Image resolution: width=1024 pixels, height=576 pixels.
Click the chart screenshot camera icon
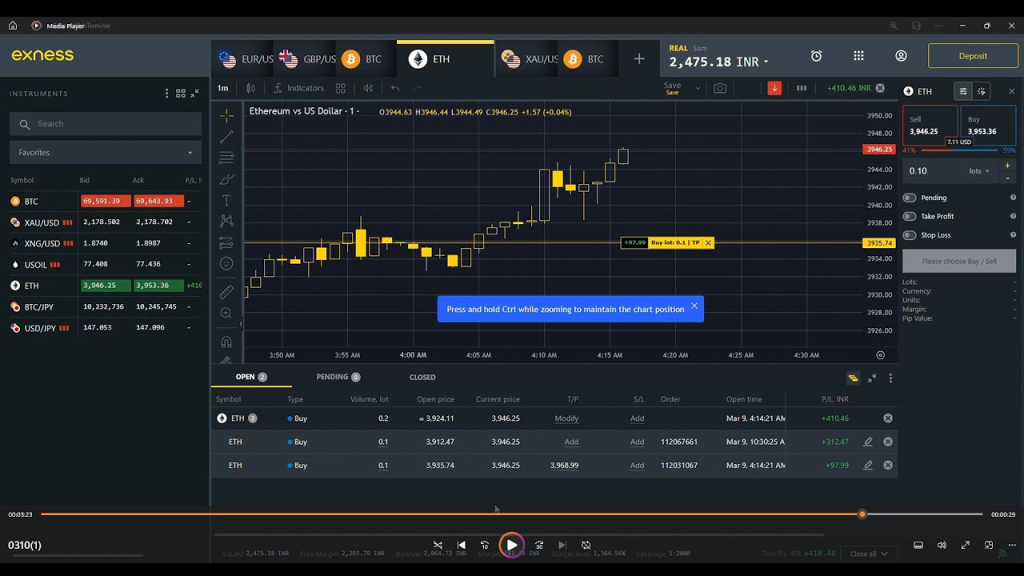[720, 88]
